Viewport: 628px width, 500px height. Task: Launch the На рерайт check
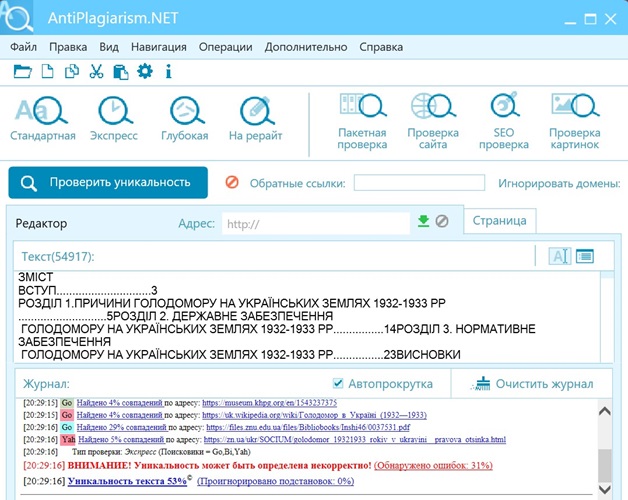coord(255,118)
